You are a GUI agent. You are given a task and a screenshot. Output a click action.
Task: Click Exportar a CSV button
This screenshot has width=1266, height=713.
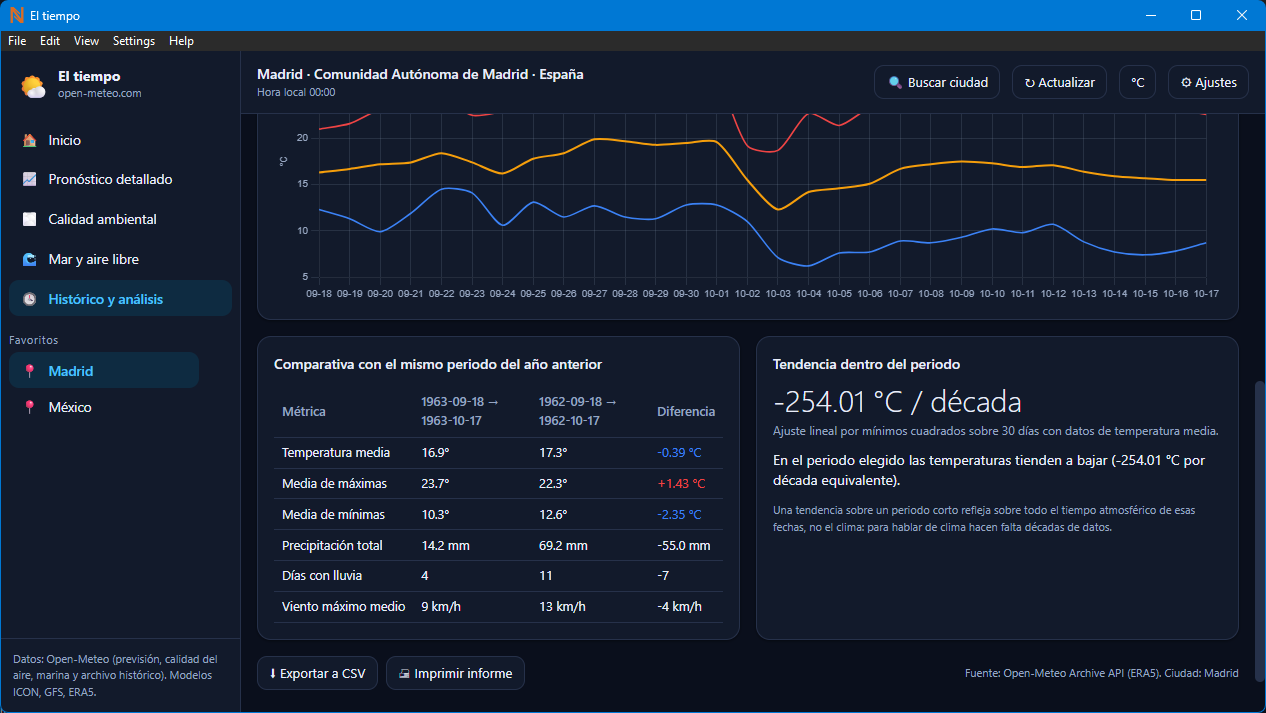(317, 674)
